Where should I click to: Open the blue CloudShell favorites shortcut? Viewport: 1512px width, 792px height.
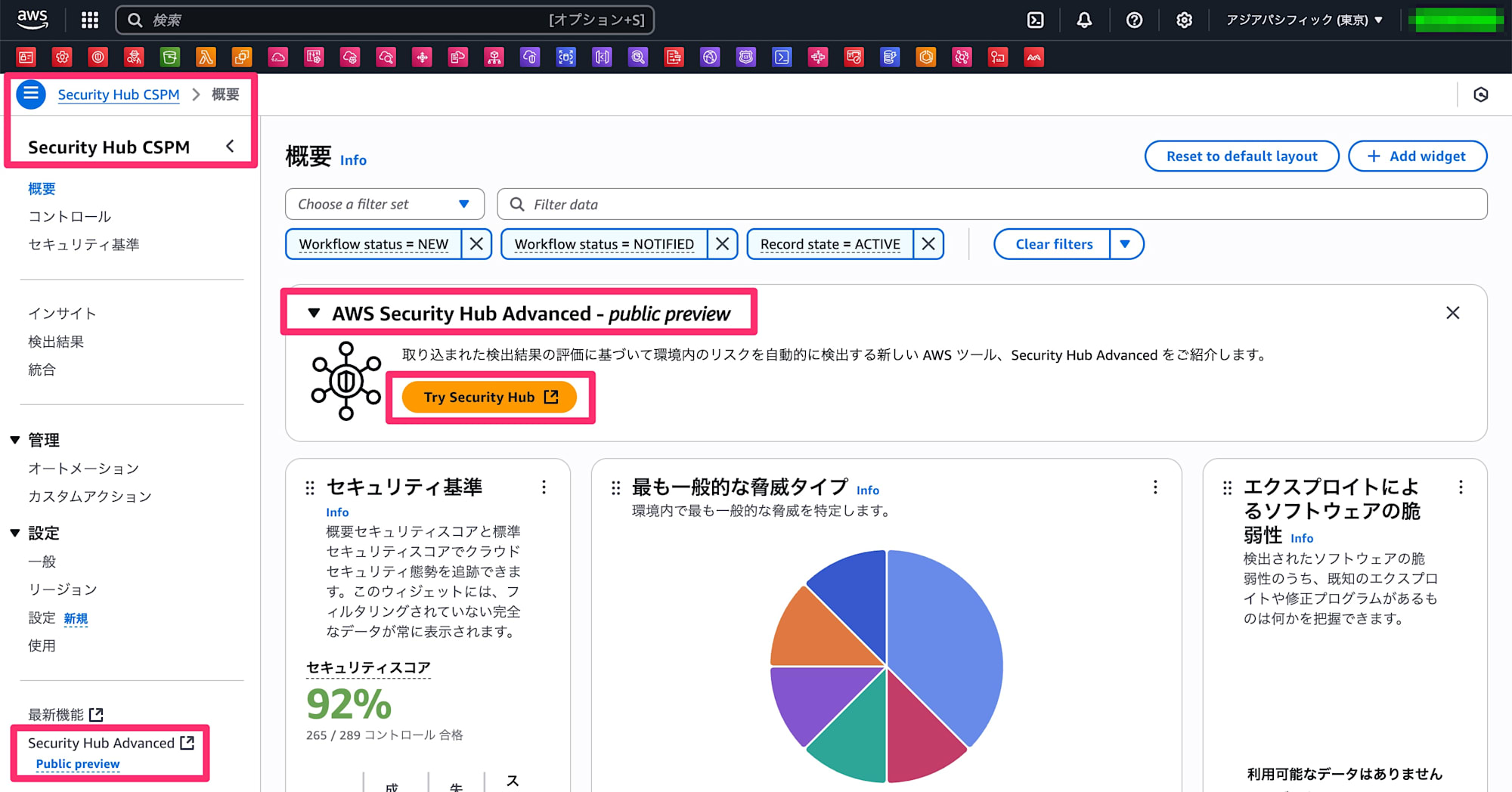pyautogui.click(x=782, y=57)
